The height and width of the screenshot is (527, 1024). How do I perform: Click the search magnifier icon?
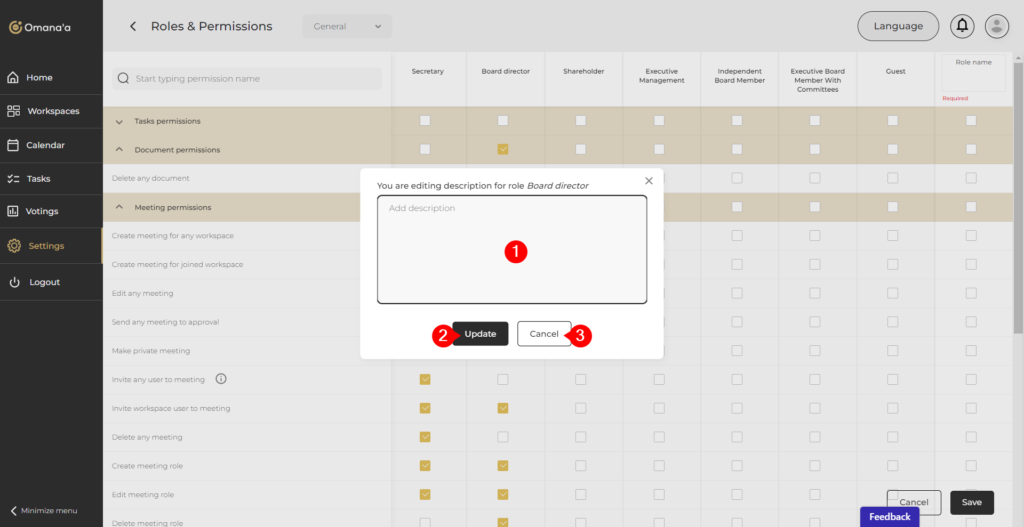tap(123, 78)
